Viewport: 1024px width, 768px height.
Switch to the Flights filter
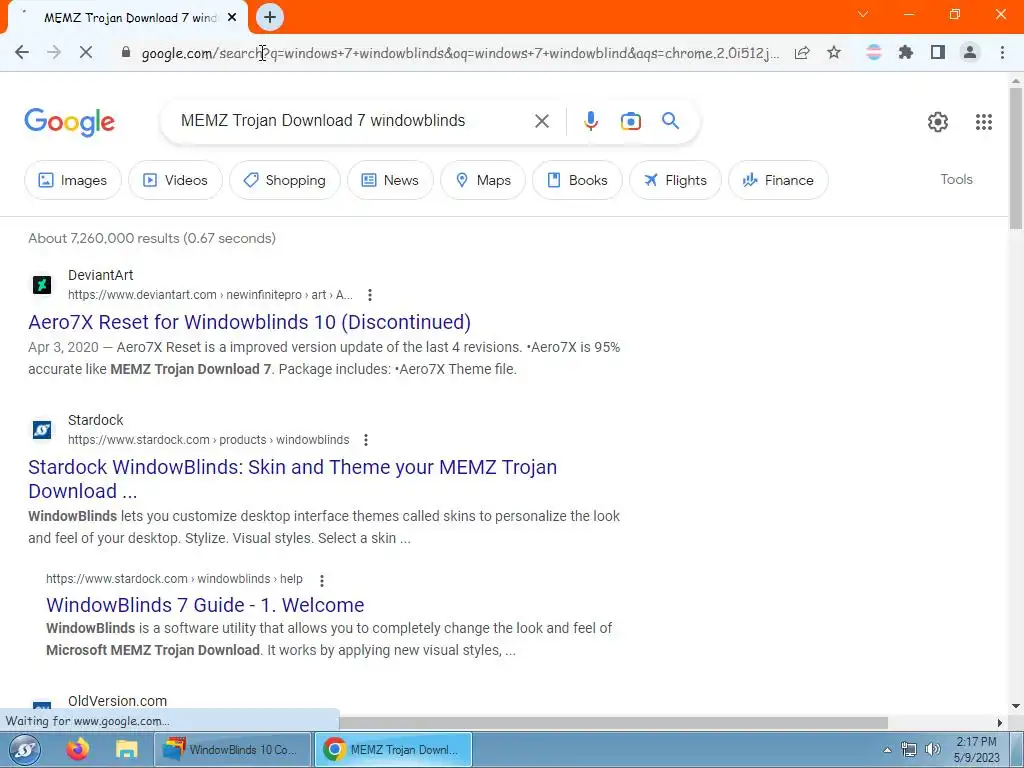(x=675, y=180)
